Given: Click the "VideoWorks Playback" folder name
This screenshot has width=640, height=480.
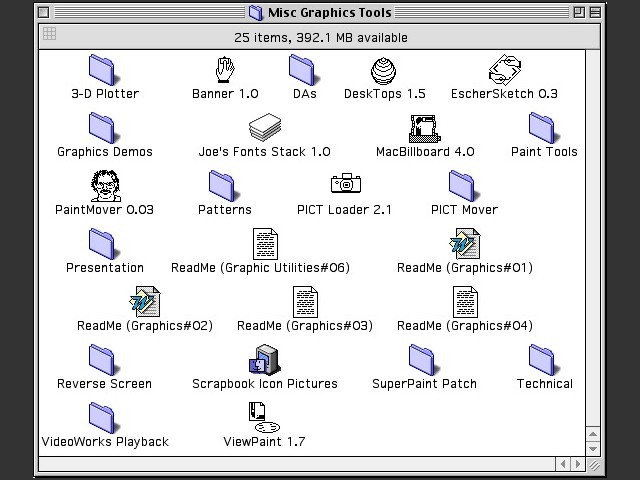Looking at the screenshot, I should pyautogui.click(x=105, y=442).
